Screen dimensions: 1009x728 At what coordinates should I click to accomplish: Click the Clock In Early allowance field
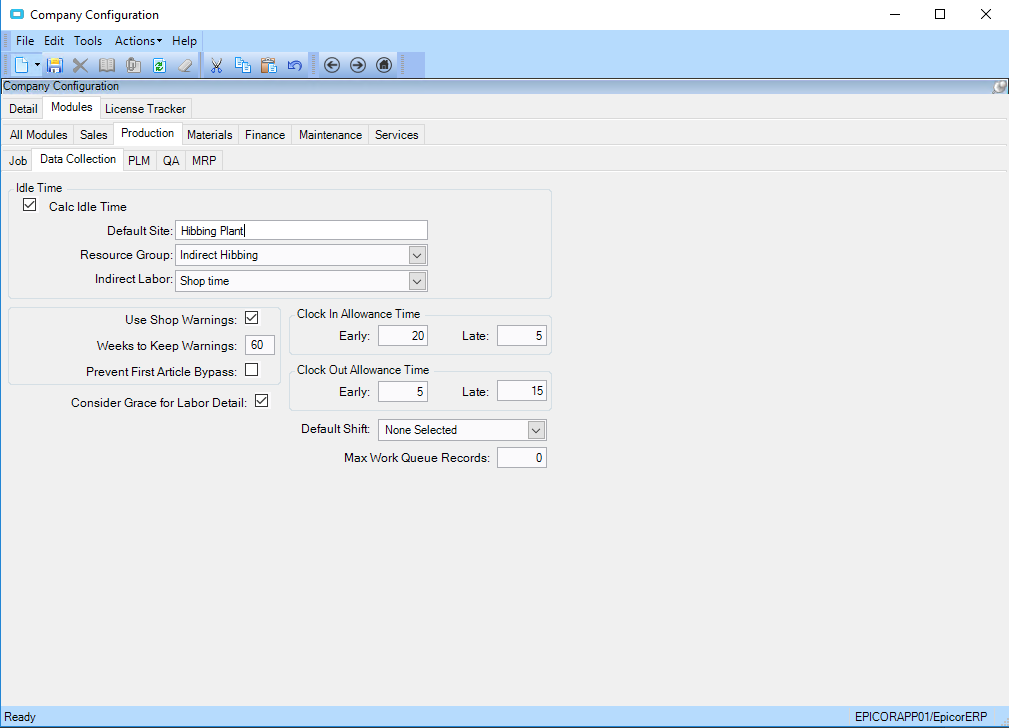[x=403, y=335]
